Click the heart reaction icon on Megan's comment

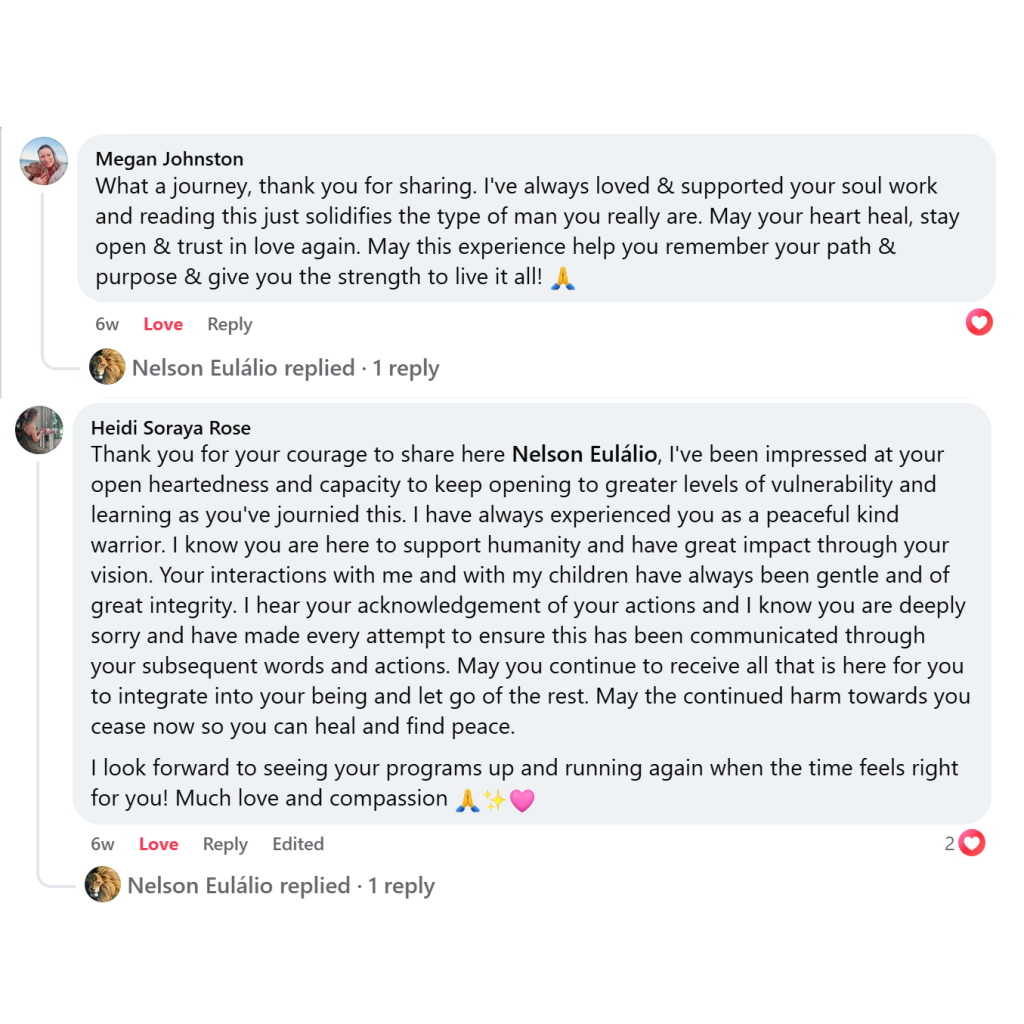979,322
